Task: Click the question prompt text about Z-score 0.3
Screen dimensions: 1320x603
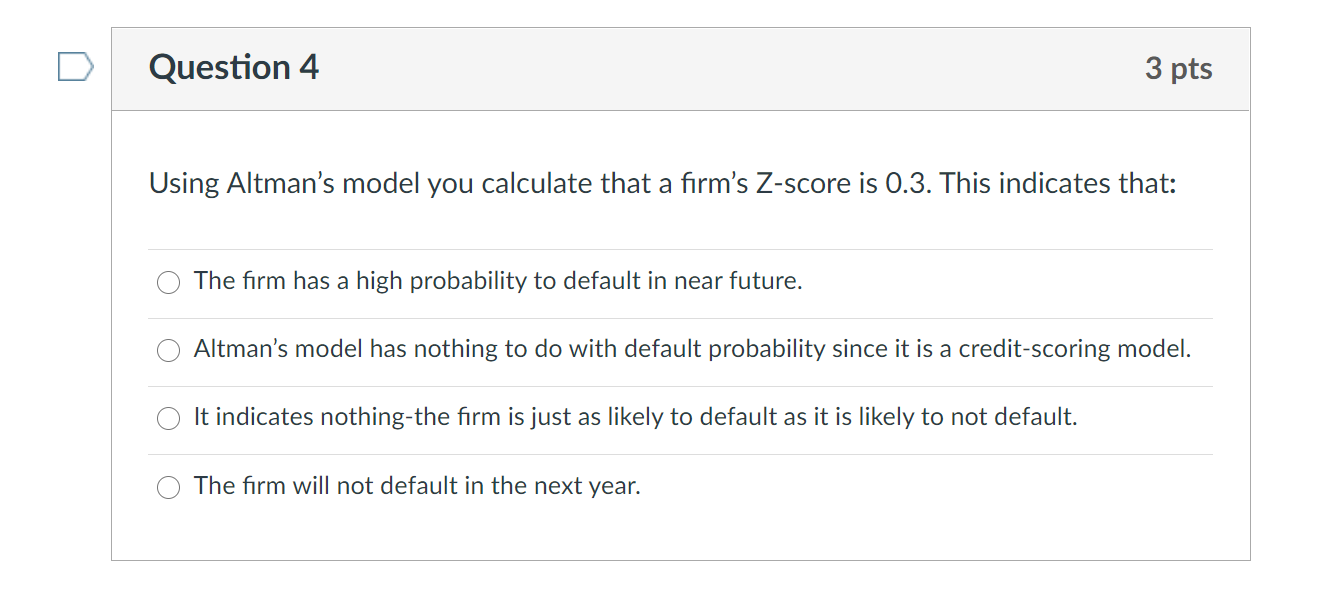Action: point(662,183)
